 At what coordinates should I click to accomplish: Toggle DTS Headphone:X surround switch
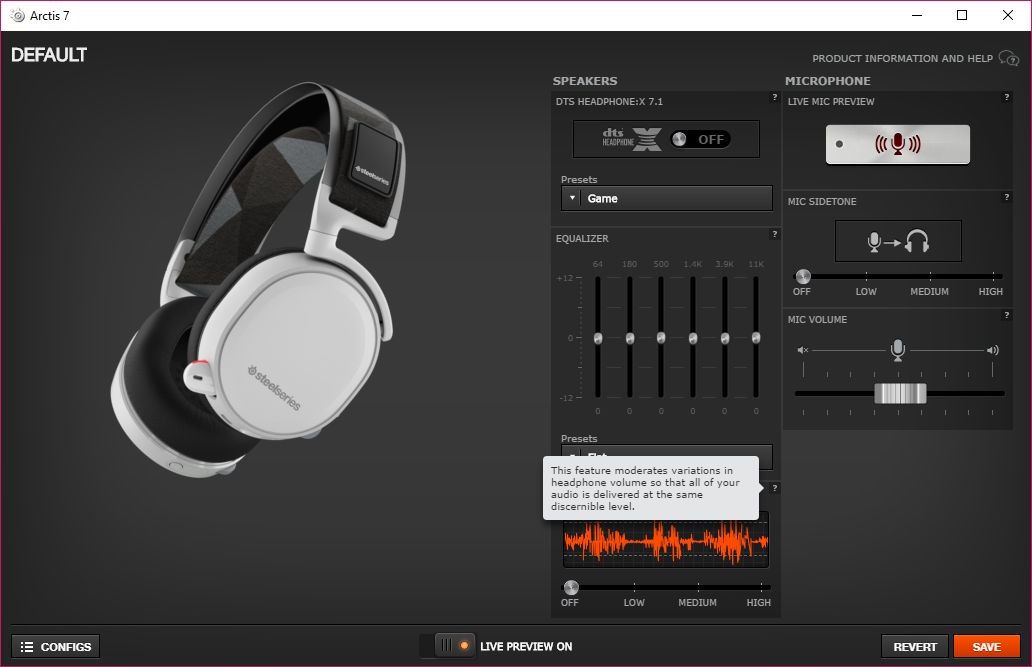[700, 139]
